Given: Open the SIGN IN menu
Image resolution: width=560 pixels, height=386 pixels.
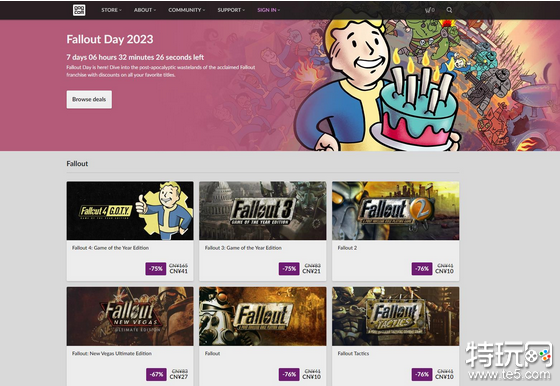Looking at the screenshot, I should coord(269,10).
